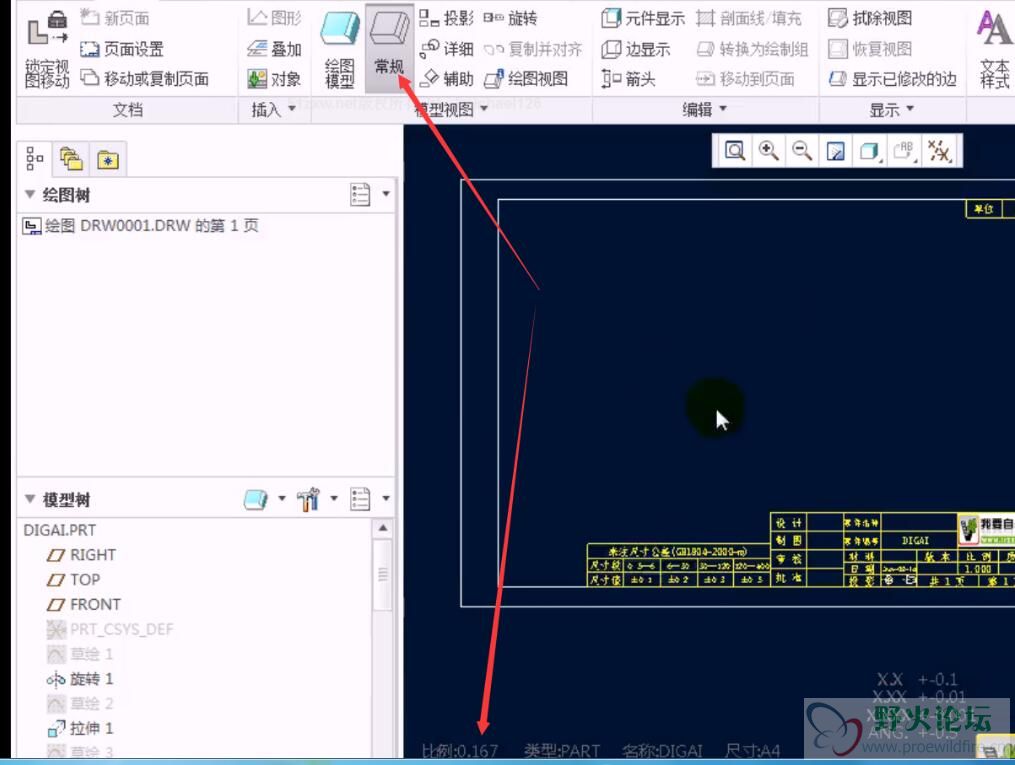Screen dimensions: 1015x765
Task: Select feature 草绘 1 in model tree
Action: (80, 654)
